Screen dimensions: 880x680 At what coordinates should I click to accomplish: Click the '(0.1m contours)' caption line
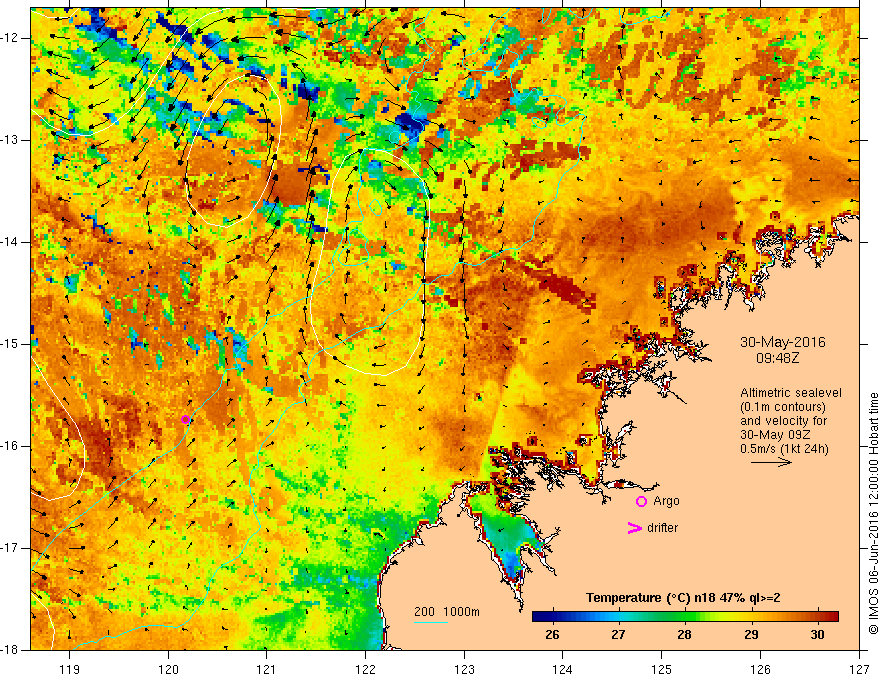click(783, 407)
